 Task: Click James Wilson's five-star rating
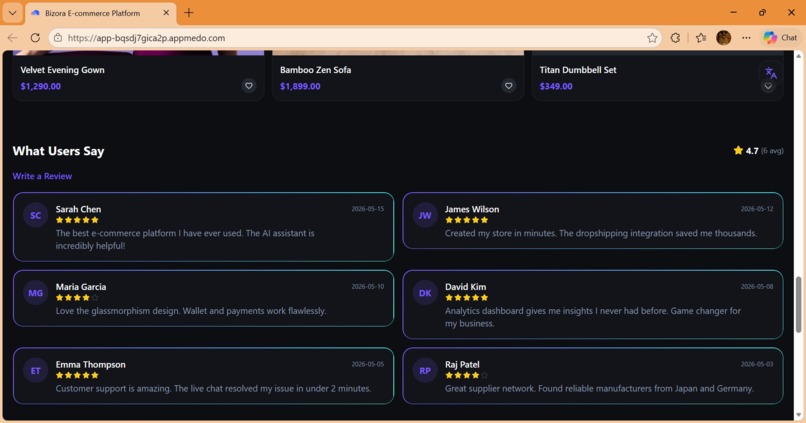point(466,220)
